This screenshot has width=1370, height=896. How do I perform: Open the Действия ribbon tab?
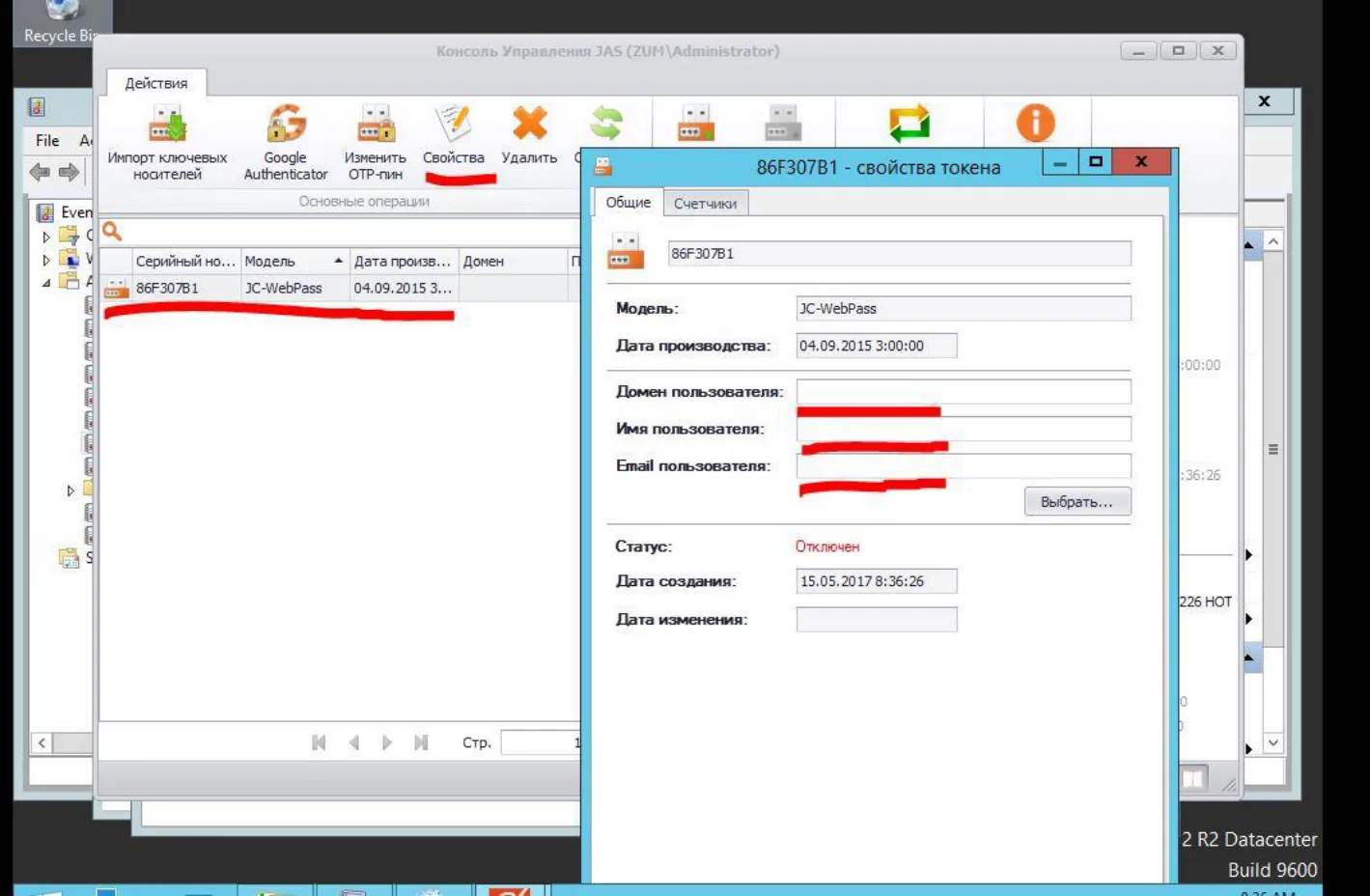click(x=155, y=83)
